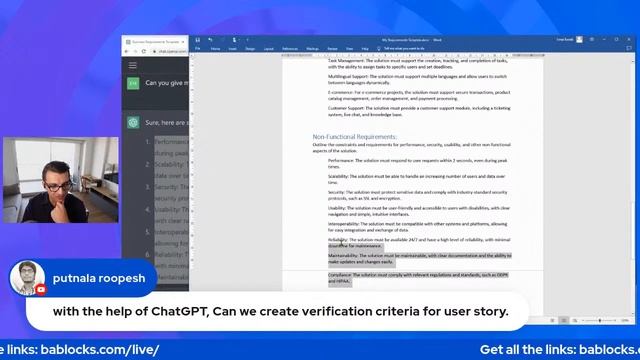Click the Tell me what you want to do box
Image resolution: width=640 pixels, height=360 pixels.
click(404, 49)
